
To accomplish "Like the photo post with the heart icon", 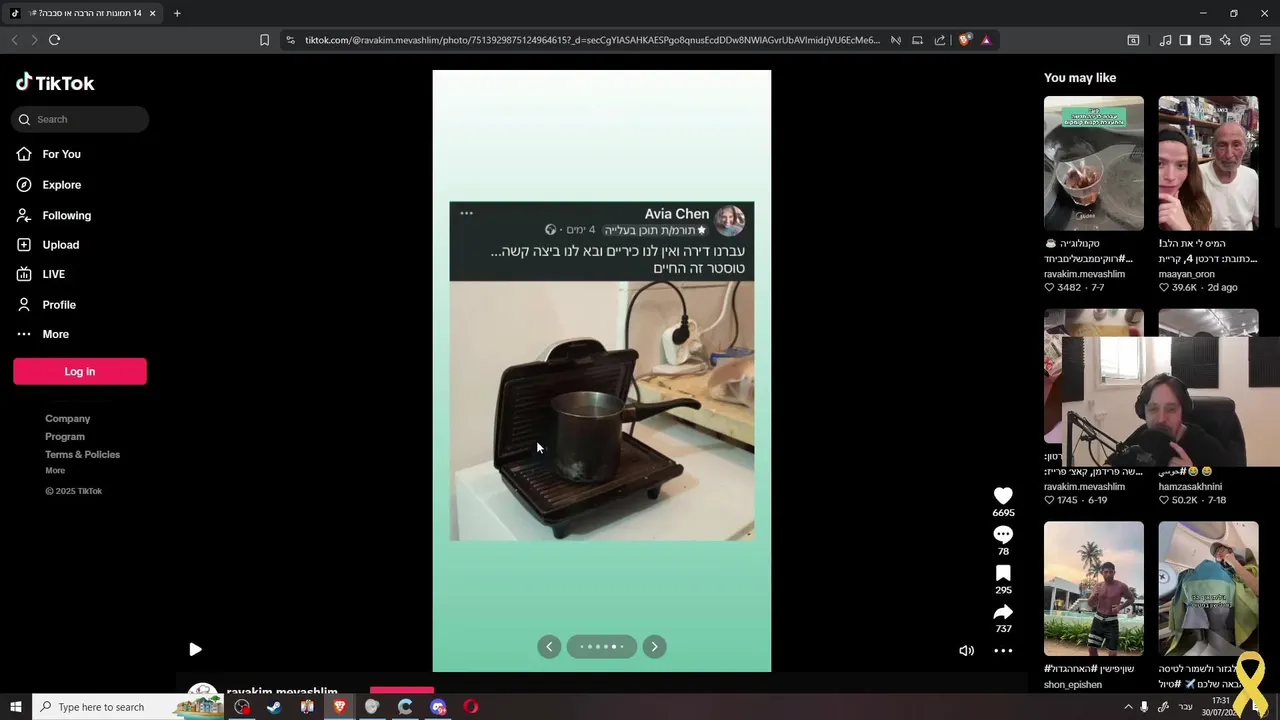I will [1003, 495].
